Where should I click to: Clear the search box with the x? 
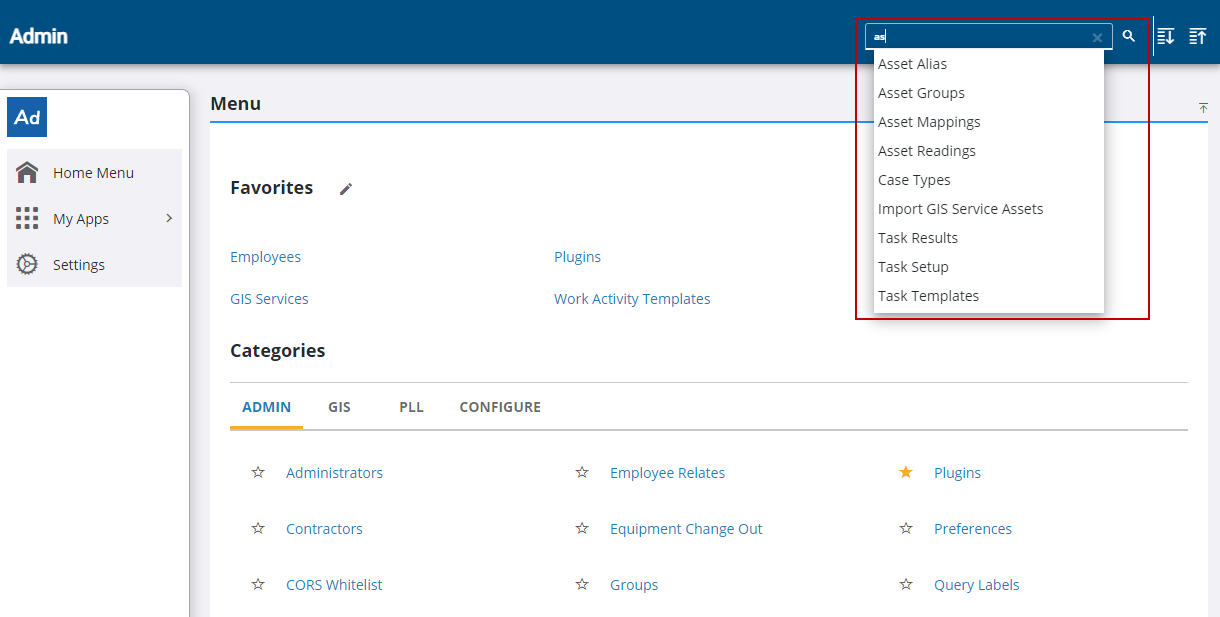tap(1097, 36)
